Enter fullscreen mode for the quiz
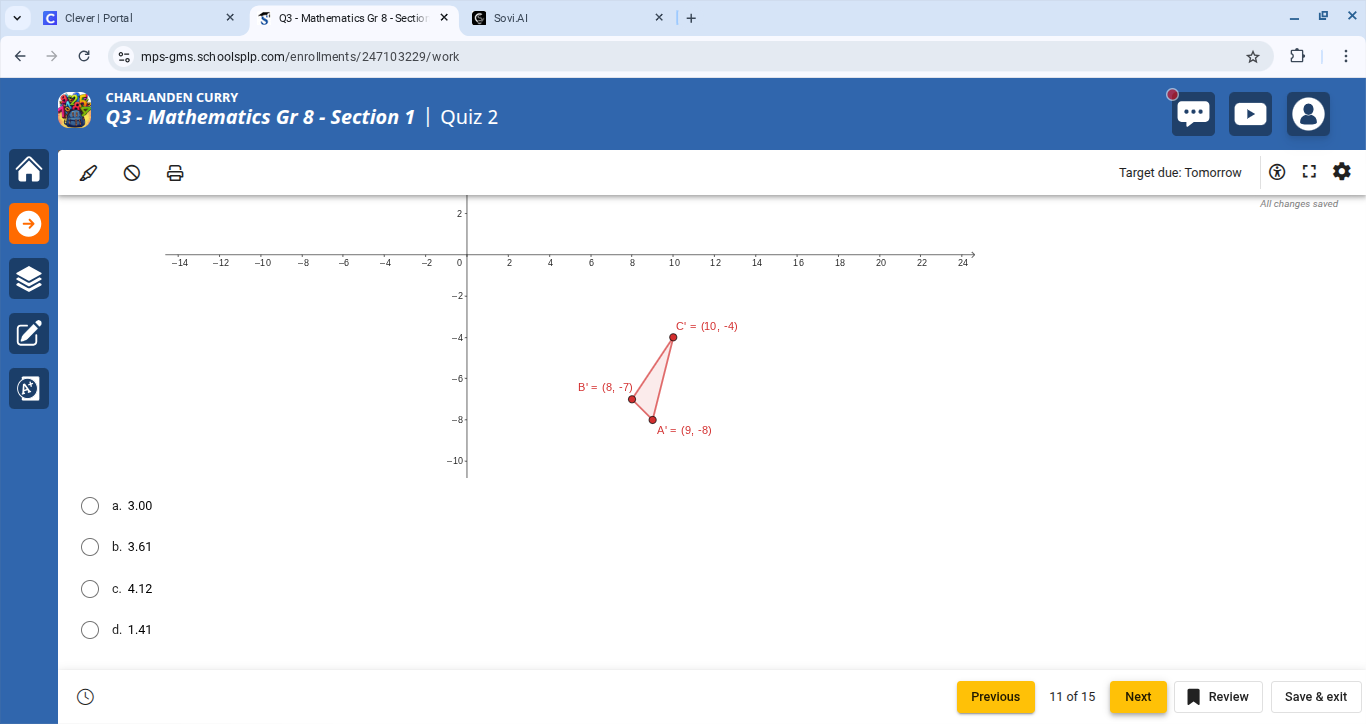This screenshot has width=1366, height=724. (1309, 172)
